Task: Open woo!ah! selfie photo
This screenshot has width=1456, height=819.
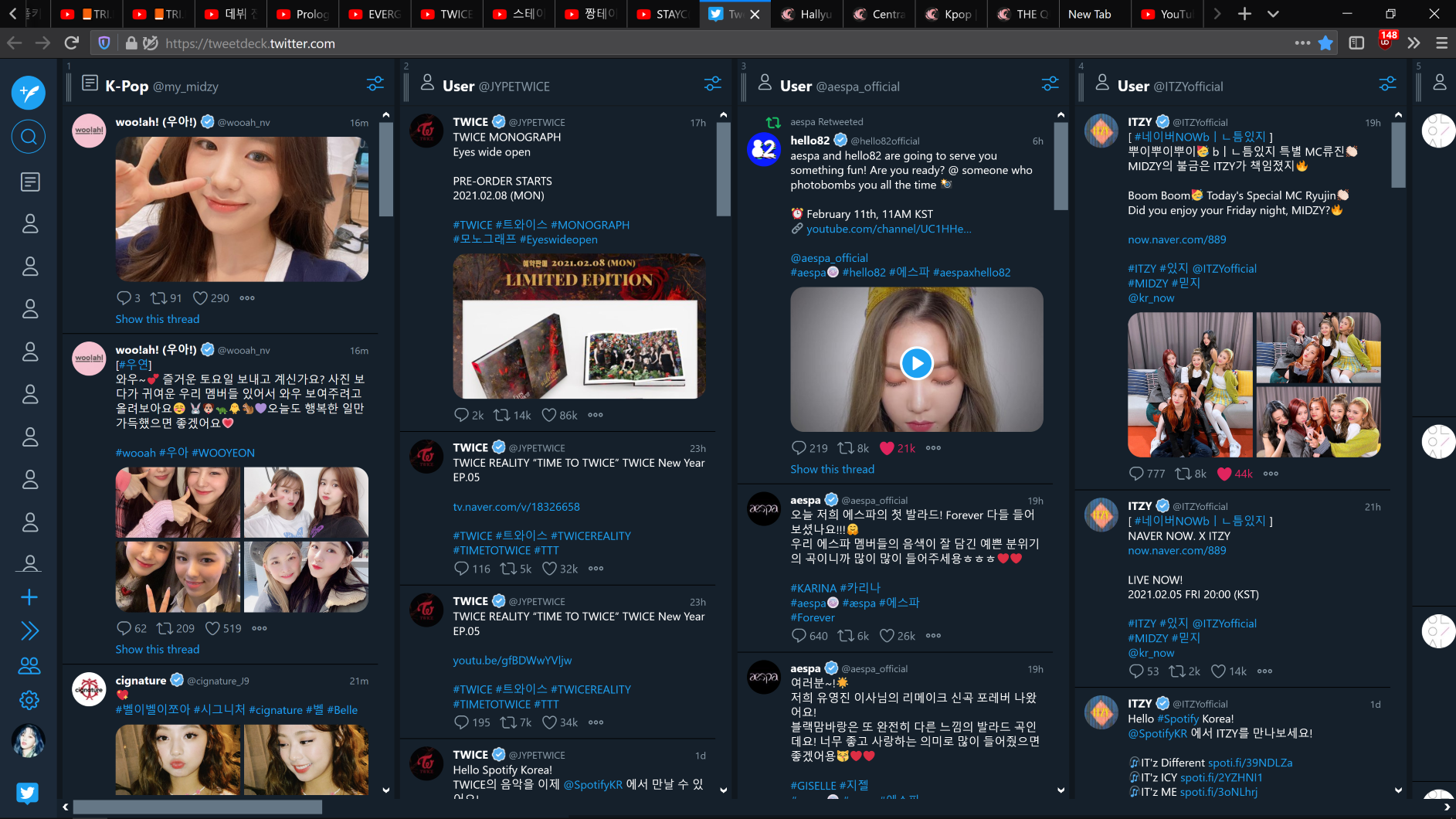Action: (242, 209)
